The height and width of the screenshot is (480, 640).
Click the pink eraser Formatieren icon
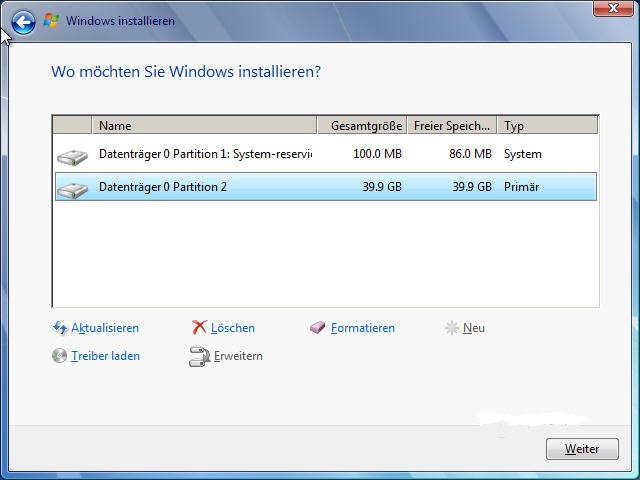point(317,327)
